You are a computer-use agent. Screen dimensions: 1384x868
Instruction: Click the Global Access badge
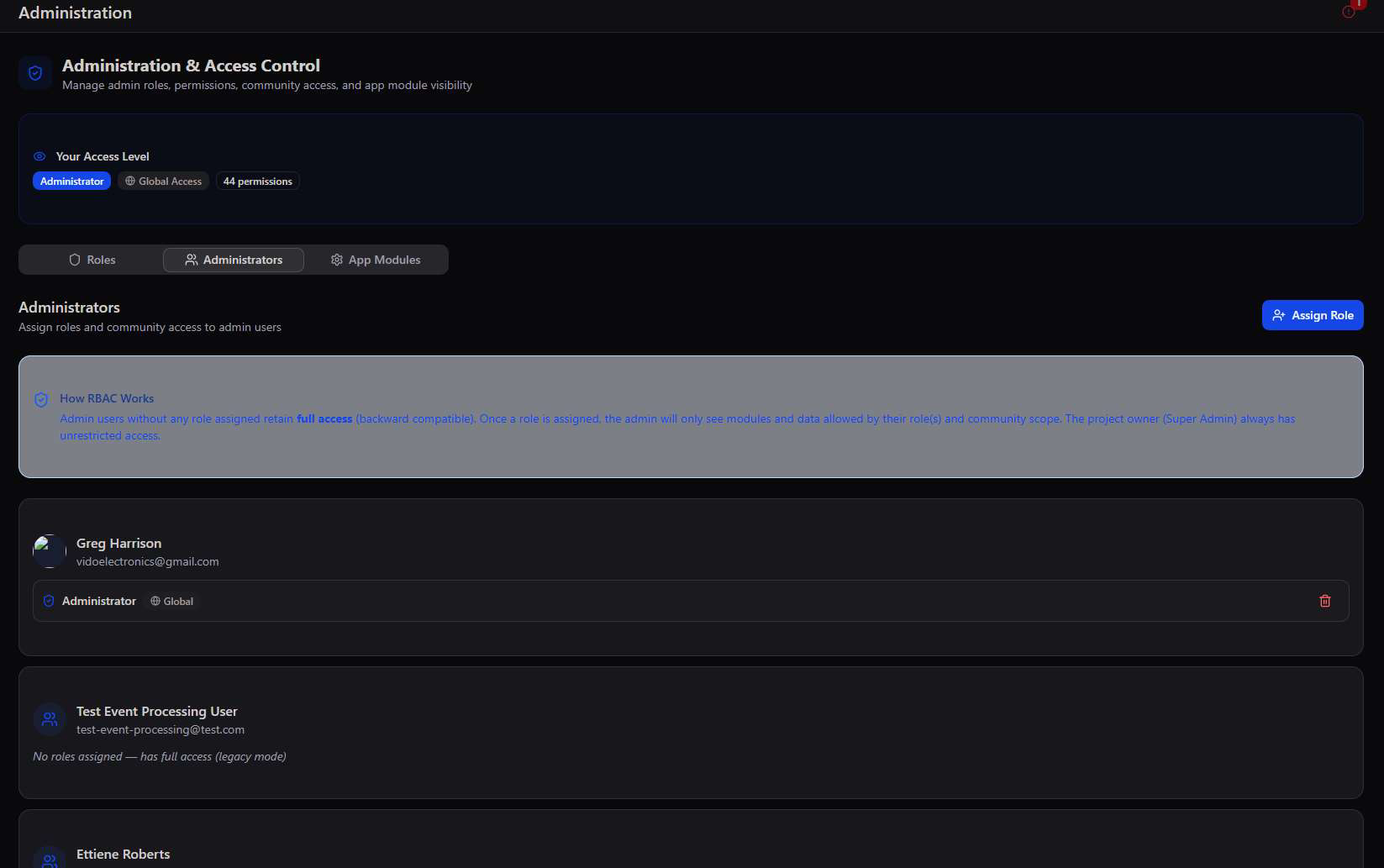click(x=163, y=181)
